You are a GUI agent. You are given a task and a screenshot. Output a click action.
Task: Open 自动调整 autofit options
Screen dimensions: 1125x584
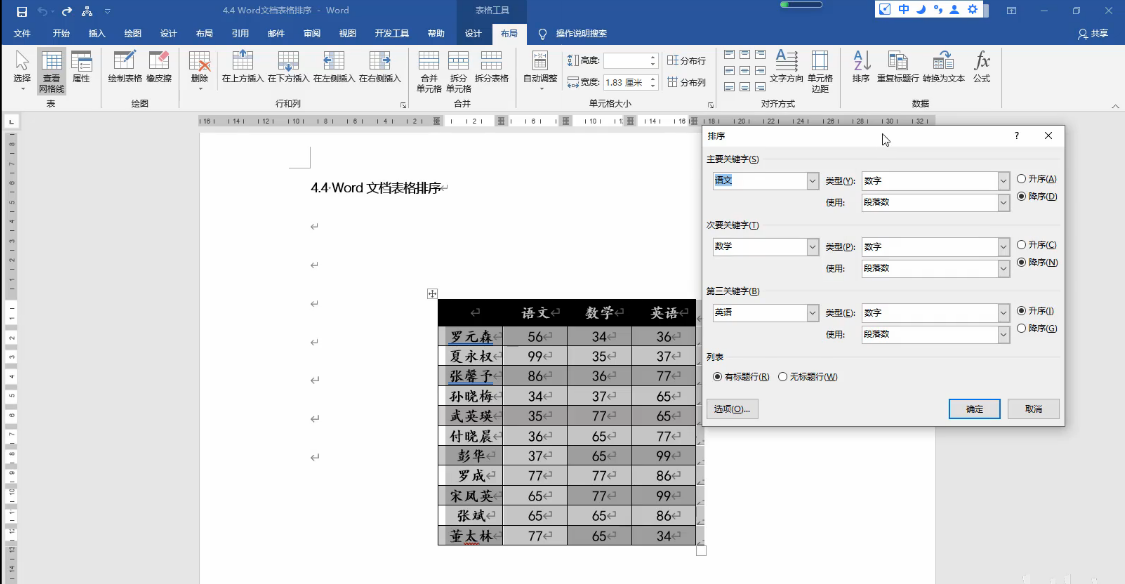tap(540, 71)
